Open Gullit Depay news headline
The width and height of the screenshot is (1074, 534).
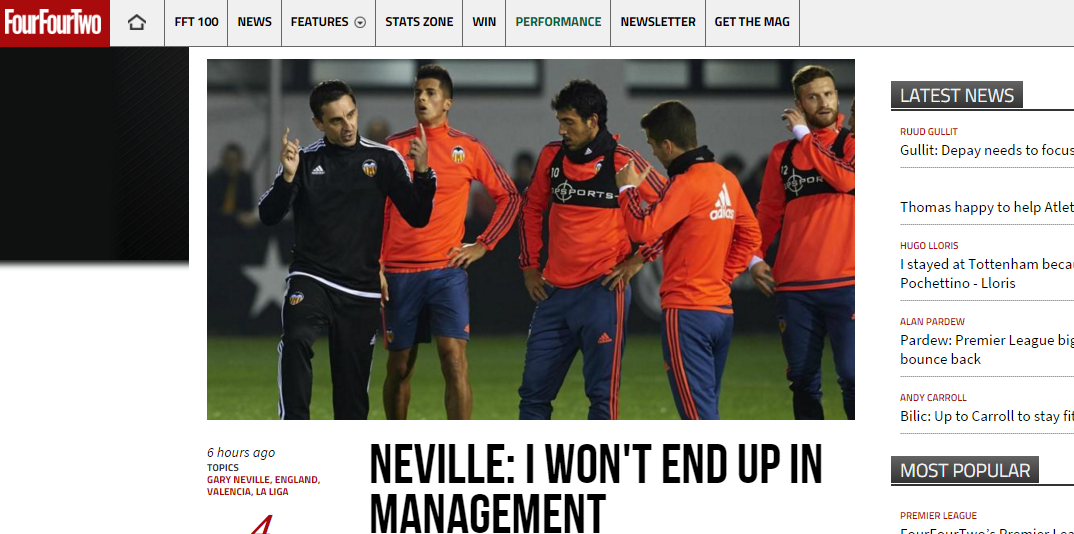[987, 151]
